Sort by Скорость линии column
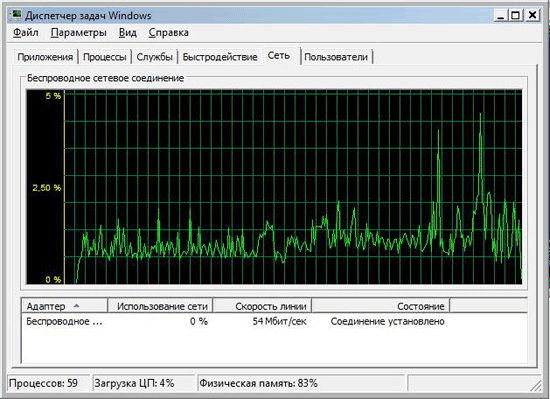Viewport: 550px width, 399px height. point(262,306)
